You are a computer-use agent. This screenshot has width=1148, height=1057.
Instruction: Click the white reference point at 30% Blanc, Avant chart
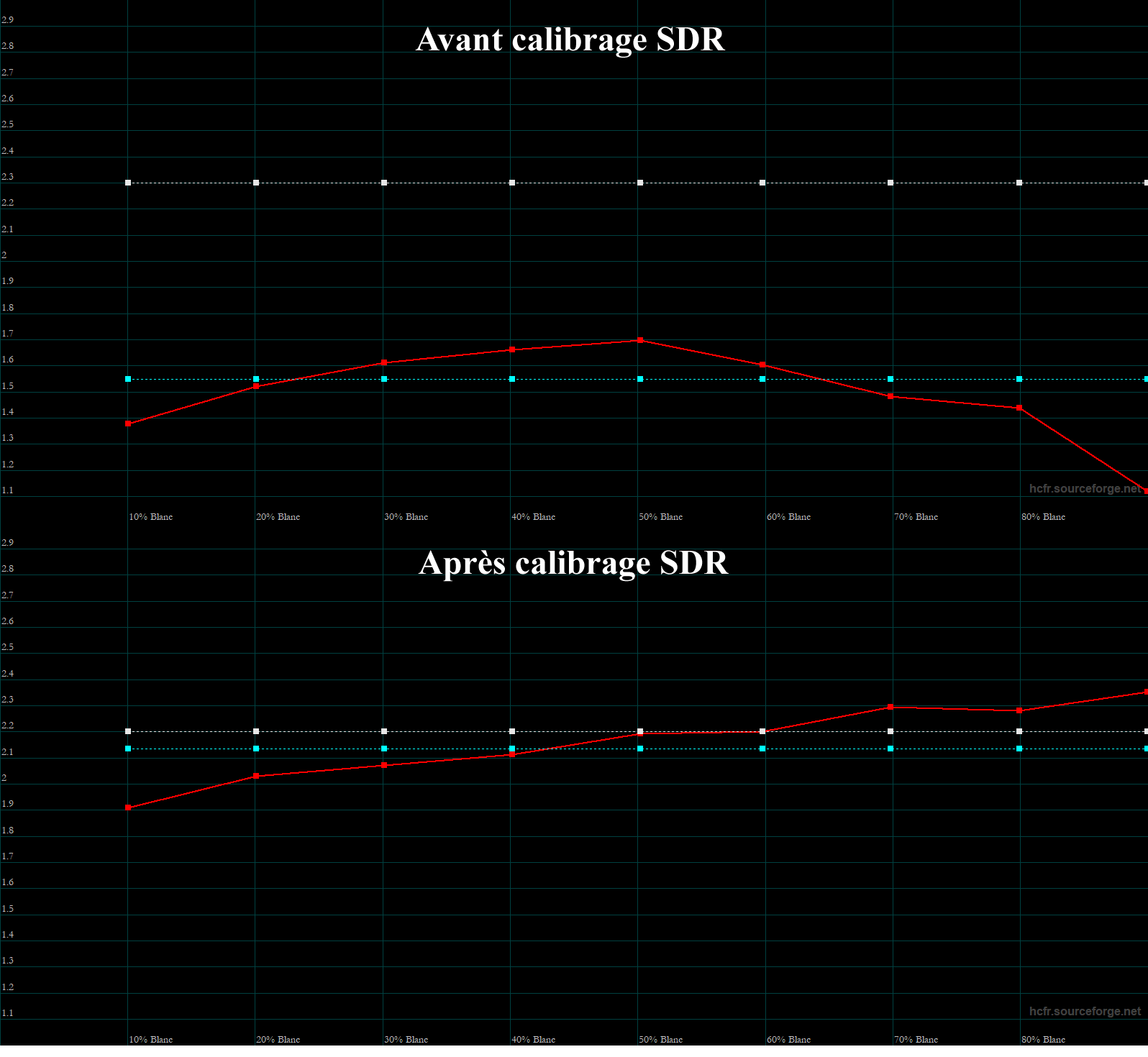pyautogui.click(x=384, y=183)
